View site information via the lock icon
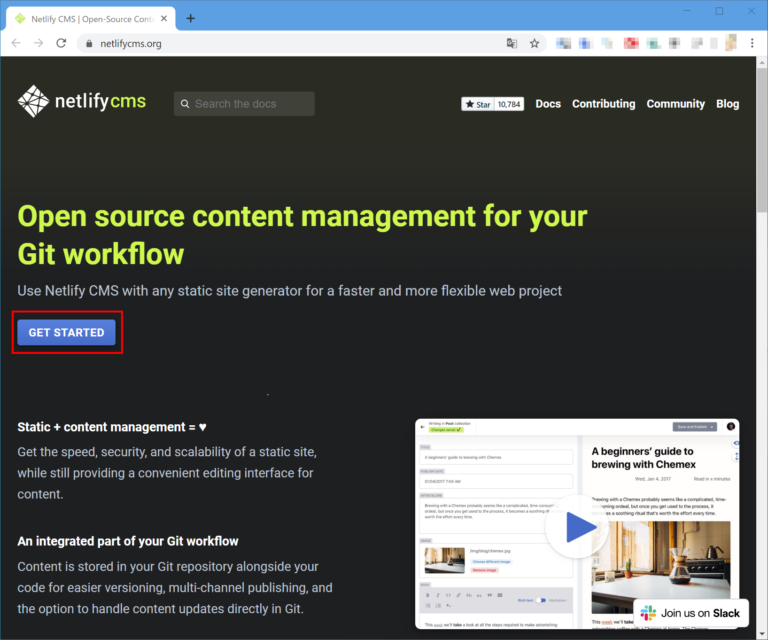Image resolution: width=768 pixels, height=640 pixels. [88, 44]
